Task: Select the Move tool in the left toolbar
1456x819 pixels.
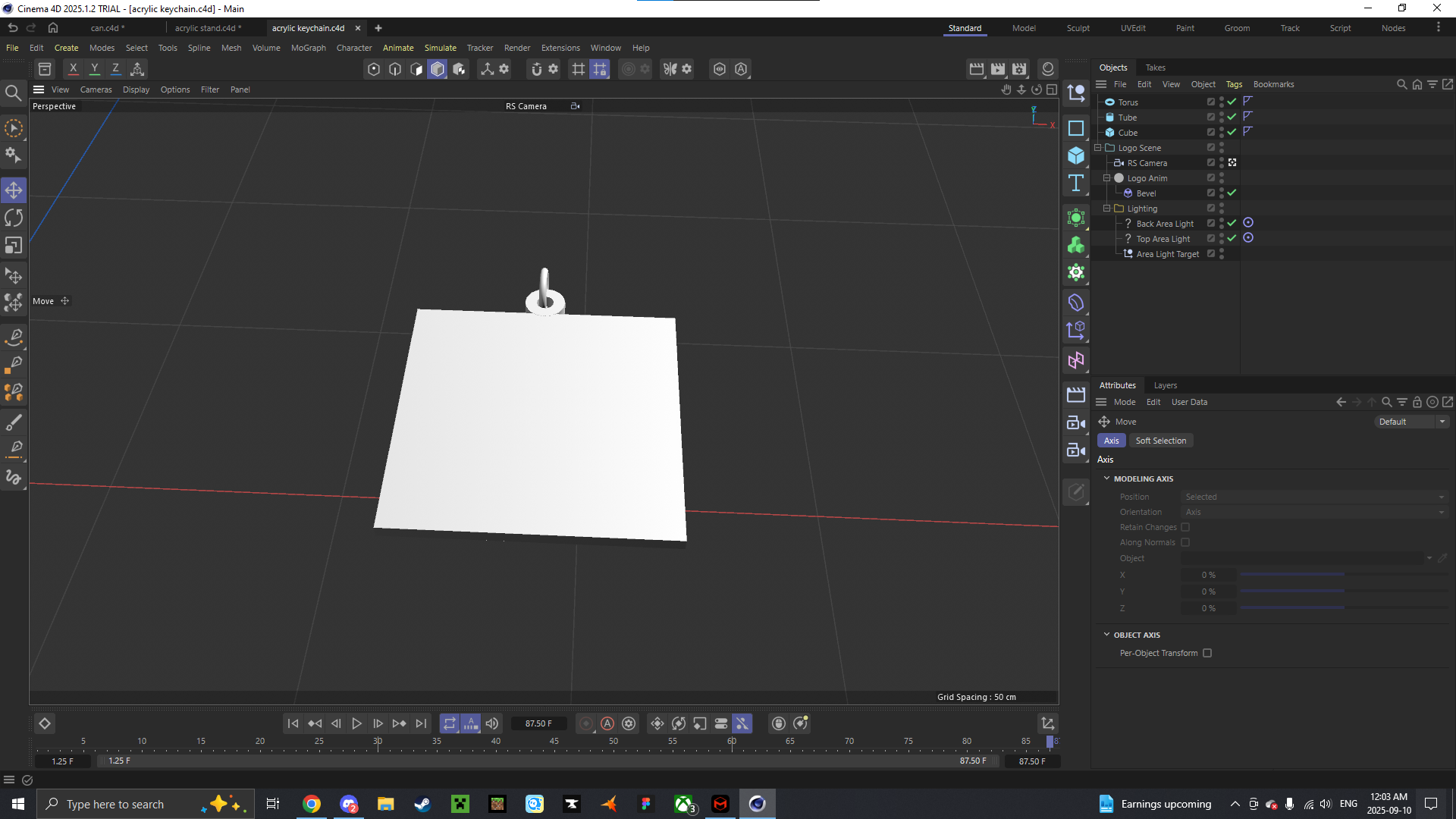Action: click(x=14, y=190)
